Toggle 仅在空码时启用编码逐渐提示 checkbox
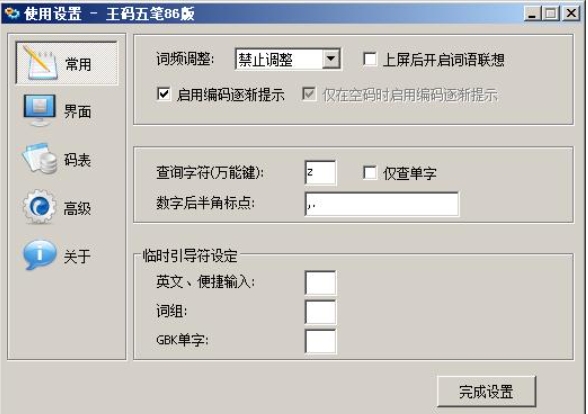 click(x=309, y=94)
